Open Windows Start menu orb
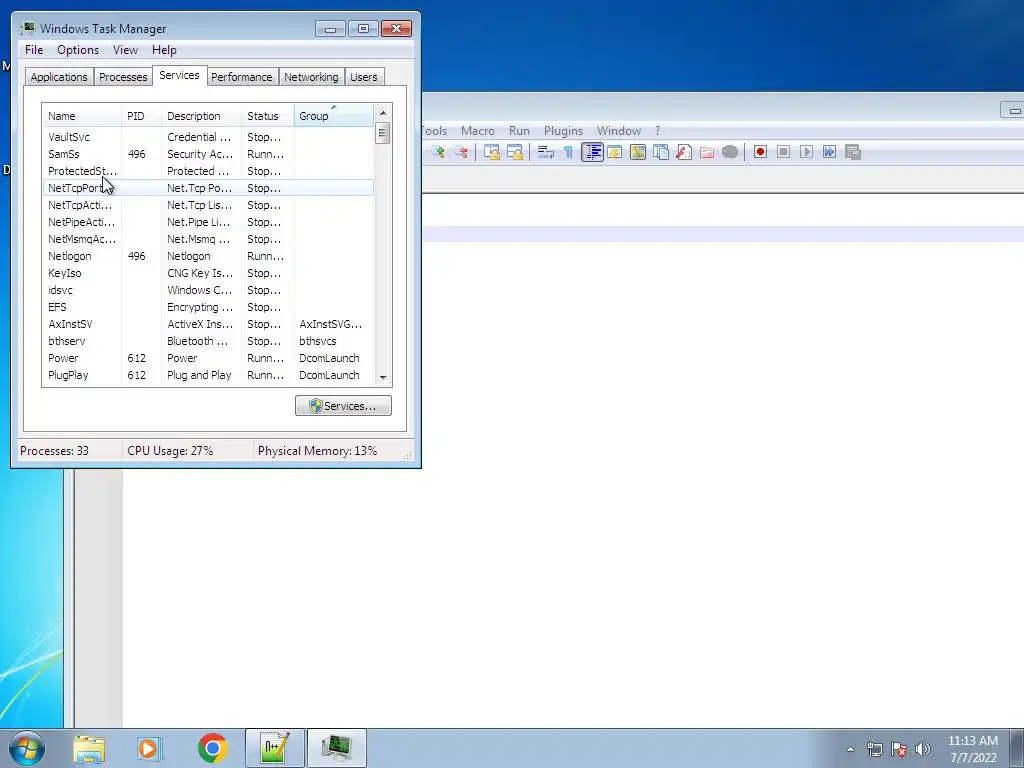Screen dimensions: 1024x768 [27, 748]
